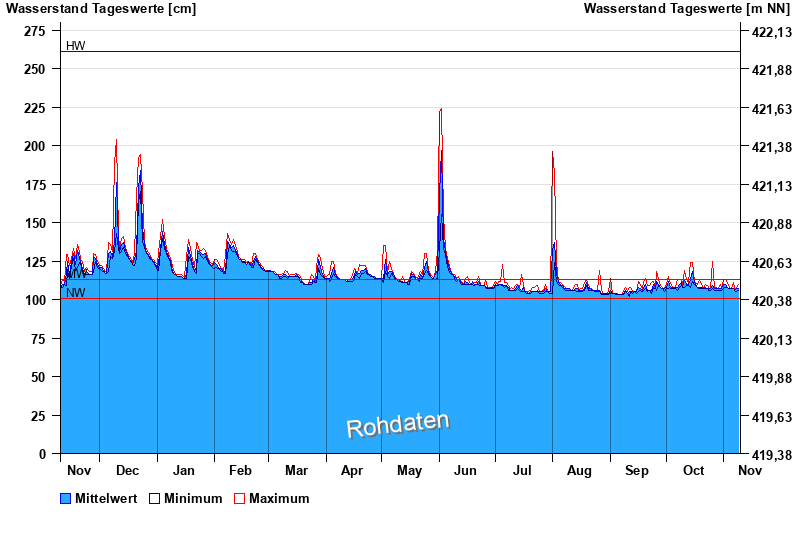Select the Maximum legend label text
This screenshot has height=550, width=800.
pyautogui.click(x=279, y=499)
